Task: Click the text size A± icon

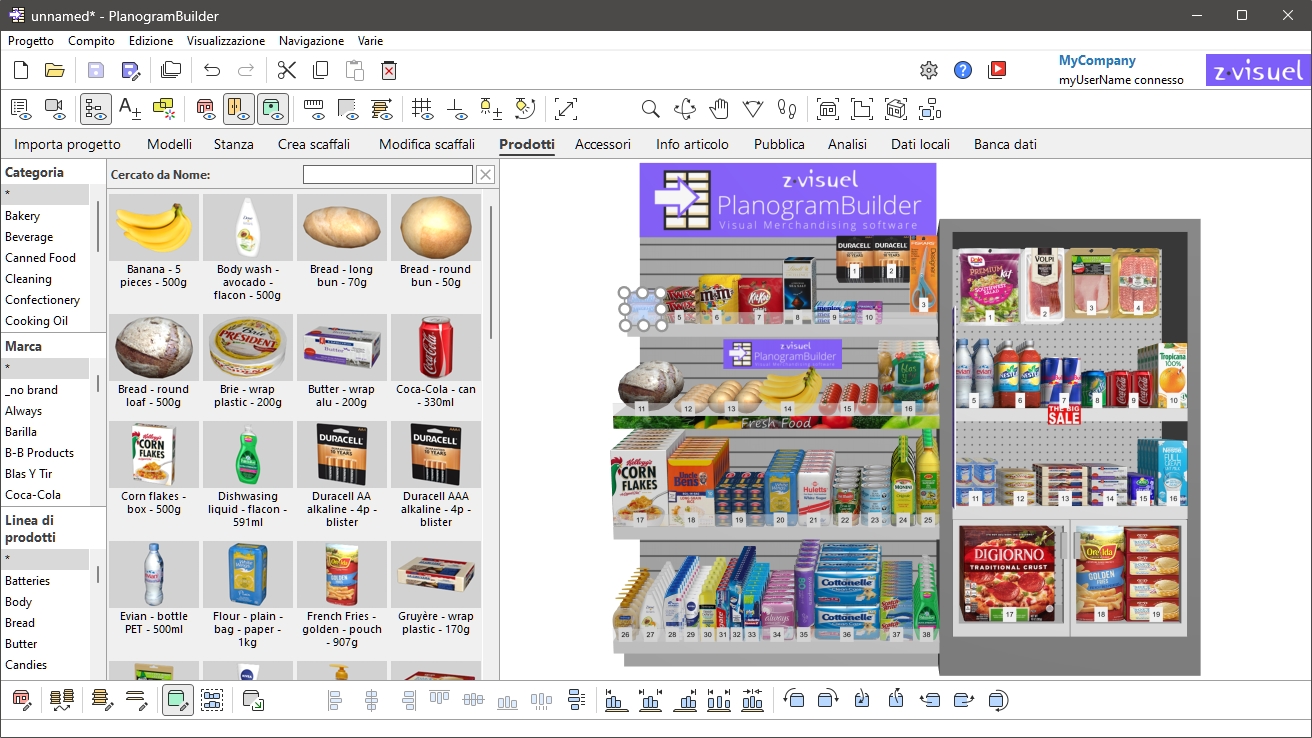Action: [x=130, y=109]
